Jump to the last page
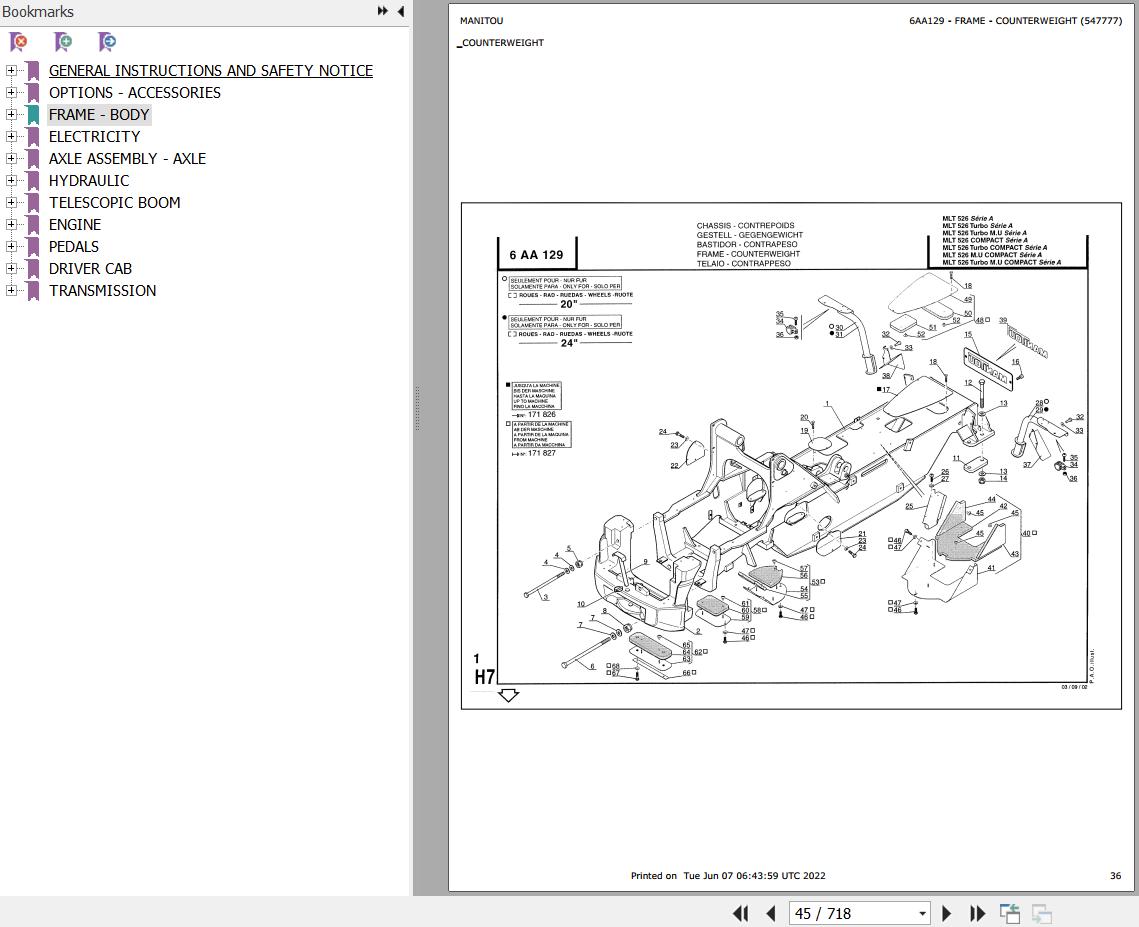 tap(978, 913)
